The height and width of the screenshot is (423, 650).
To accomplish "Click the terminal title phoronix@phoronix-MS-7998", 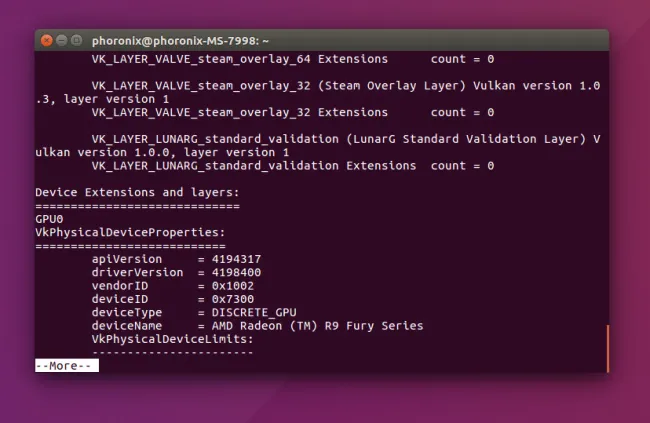I will [x=180, y=41].
